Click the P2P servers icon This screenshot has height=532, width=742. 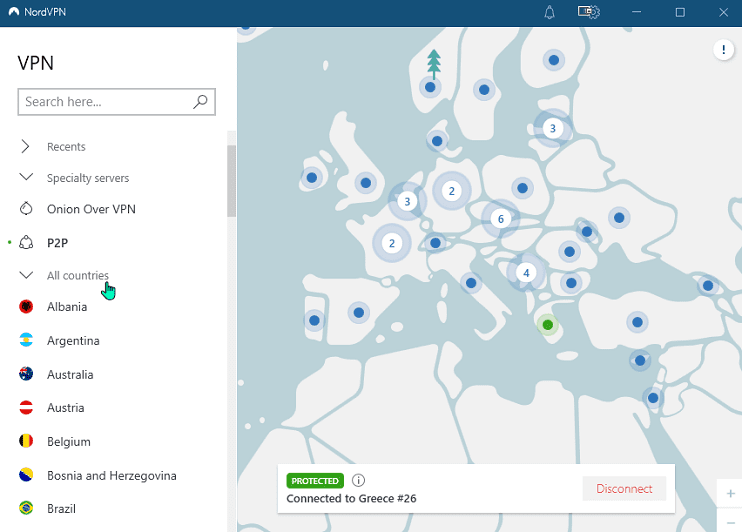[x=26, y=242]
